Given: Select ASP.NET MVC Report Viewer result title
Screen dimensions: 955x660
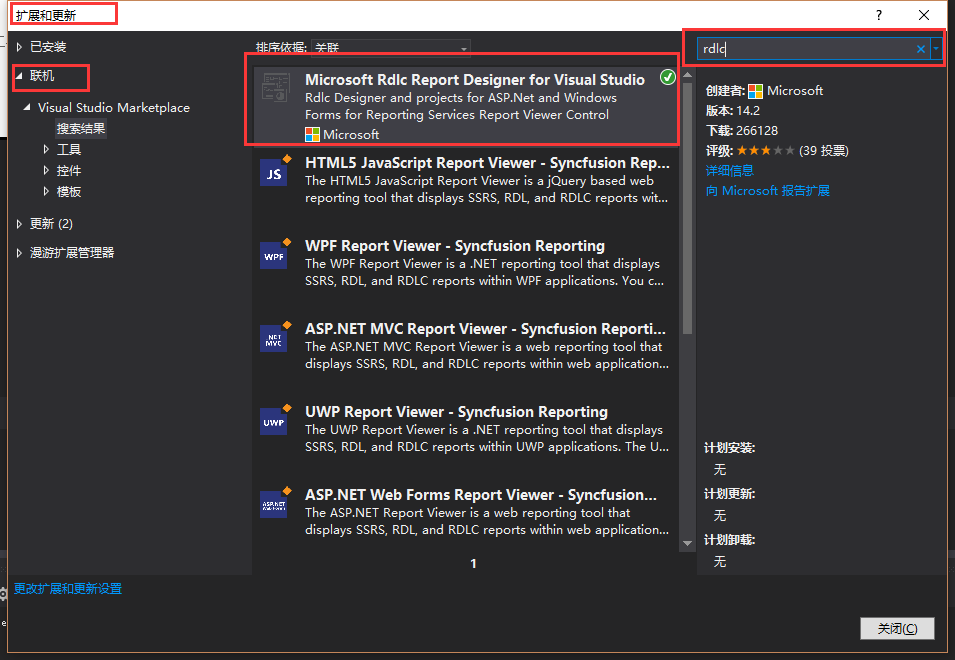Looking at the screenshot, I should pos(485,329).
